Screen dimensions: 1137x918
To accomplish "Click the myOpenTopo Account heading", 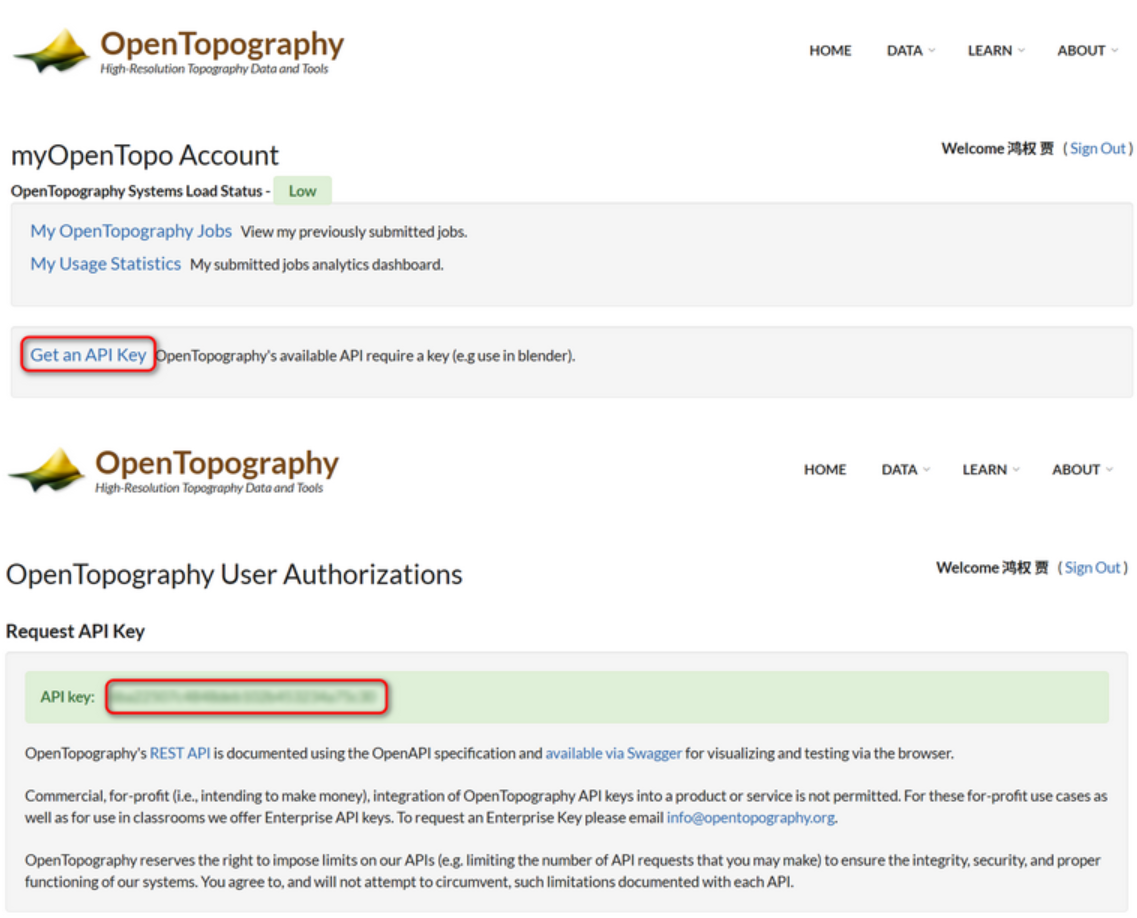I will click(x=145, y=156).
